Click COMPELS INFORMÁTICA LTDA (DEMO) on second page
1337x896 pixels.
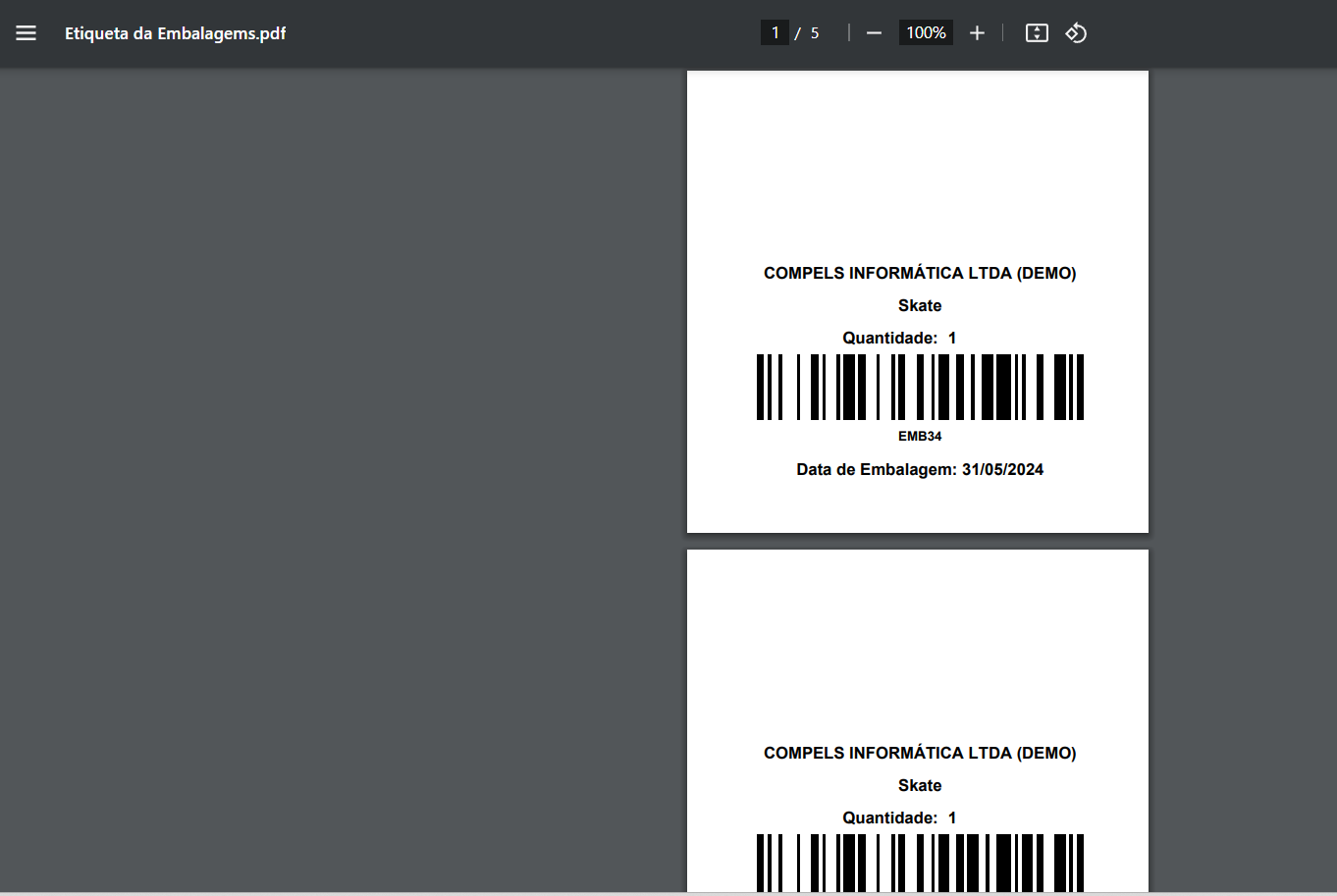pos(920,754)
